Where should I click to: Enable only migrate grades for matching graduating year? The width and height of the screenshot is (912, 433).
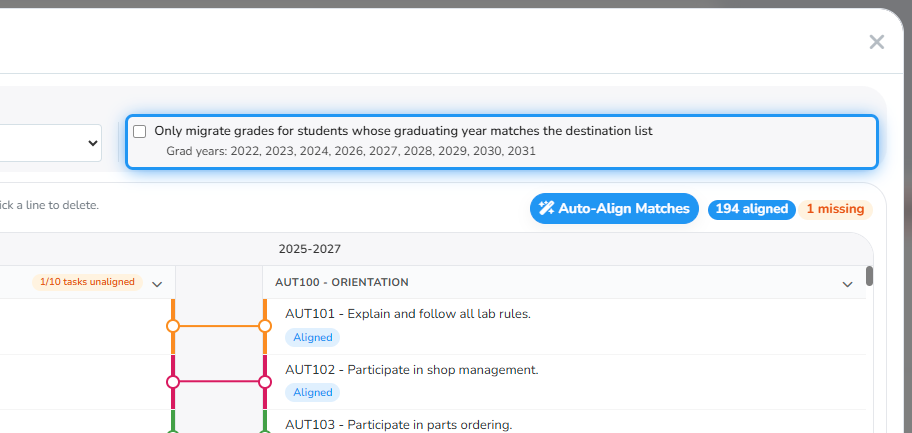point(140,132)
